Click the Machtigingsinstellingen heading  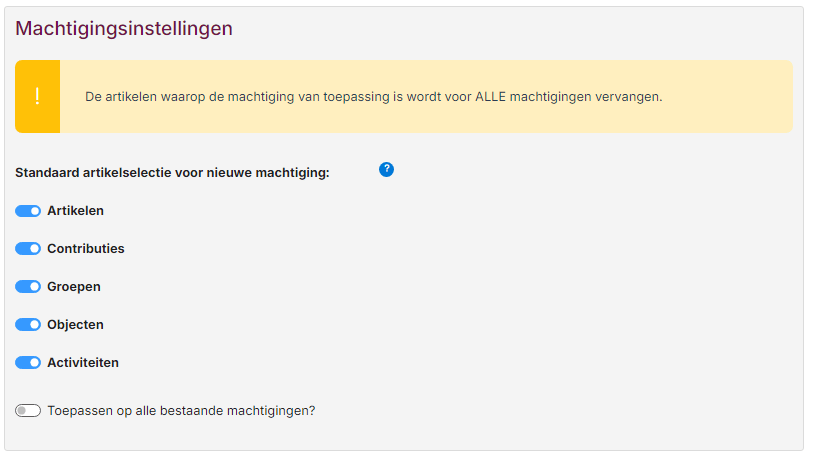[x=124, y=29]
